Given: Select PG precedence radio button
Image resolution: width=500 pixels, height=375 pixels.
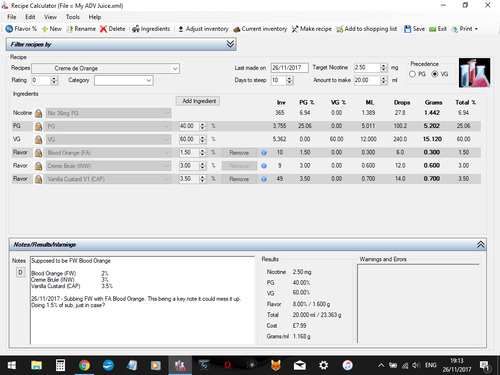Looking at the screenshot, I should click(412, 74).
